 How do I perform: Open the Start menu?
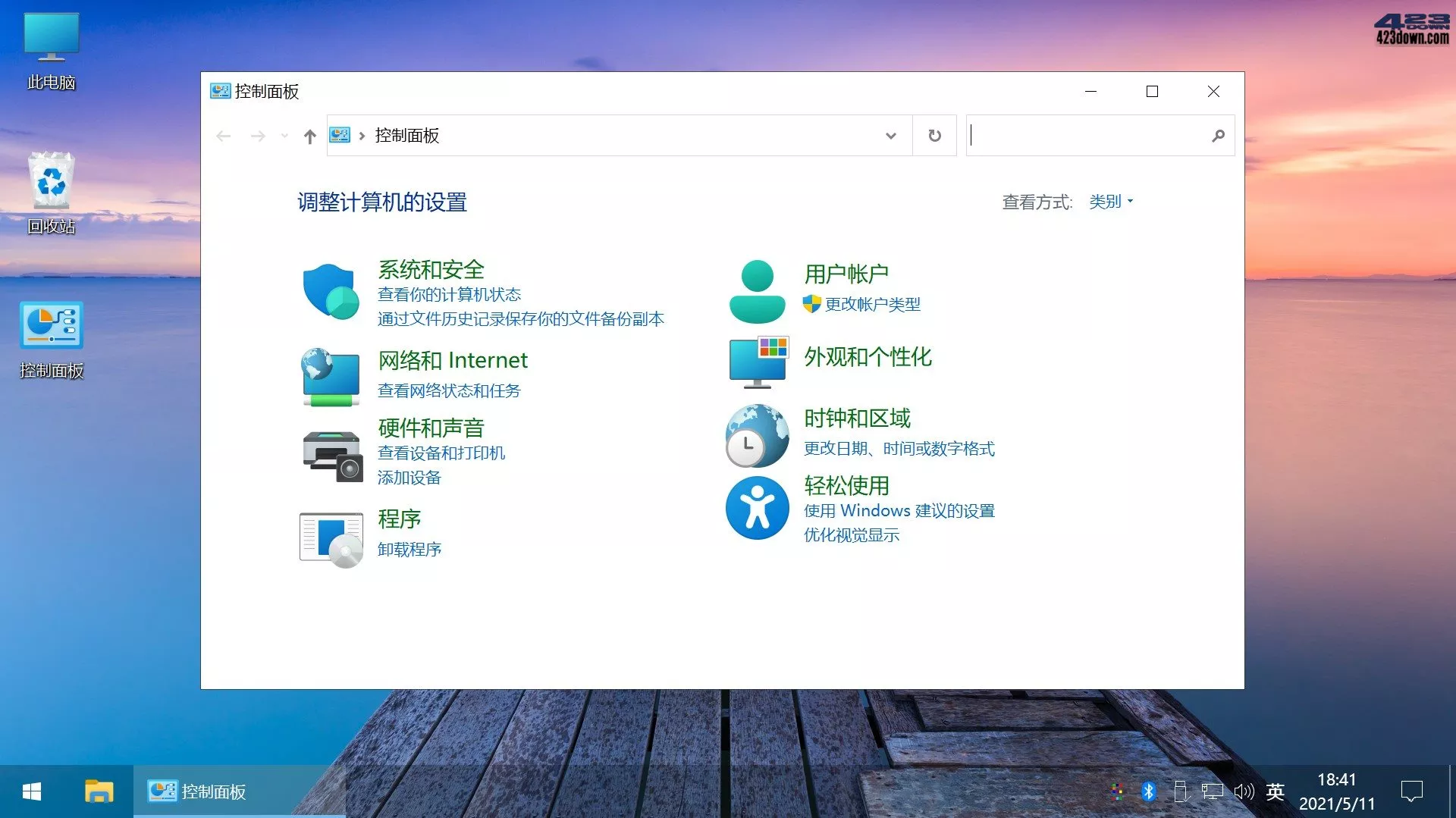pos(30,791)
